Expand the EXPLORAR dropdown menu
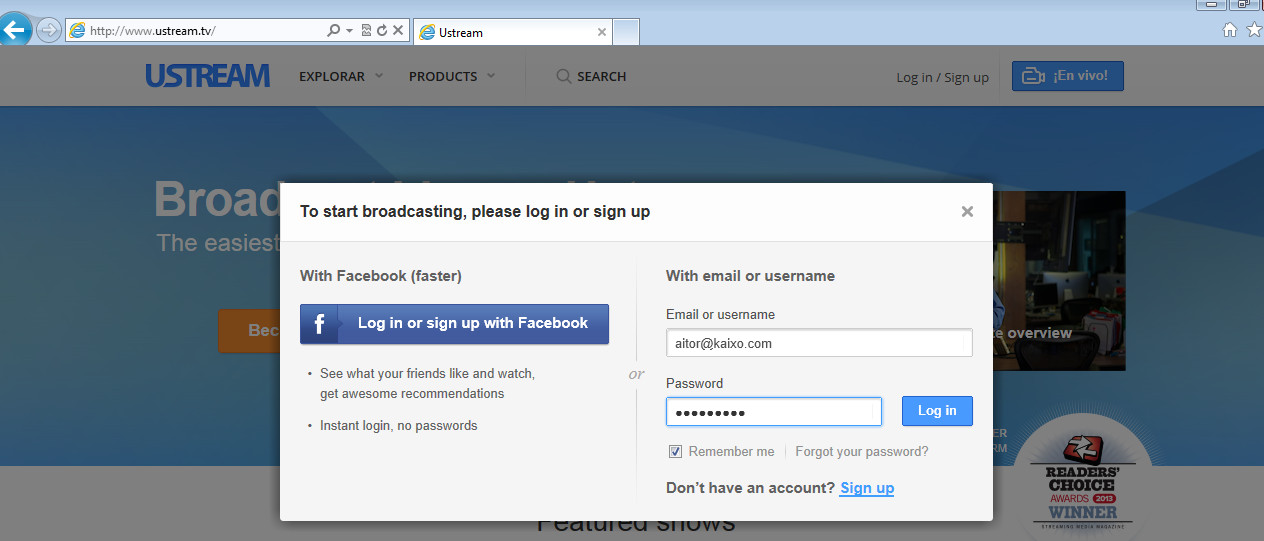The height and width of the screenshot is (541, 1264). pyautogui.click(x=341, y=76)
